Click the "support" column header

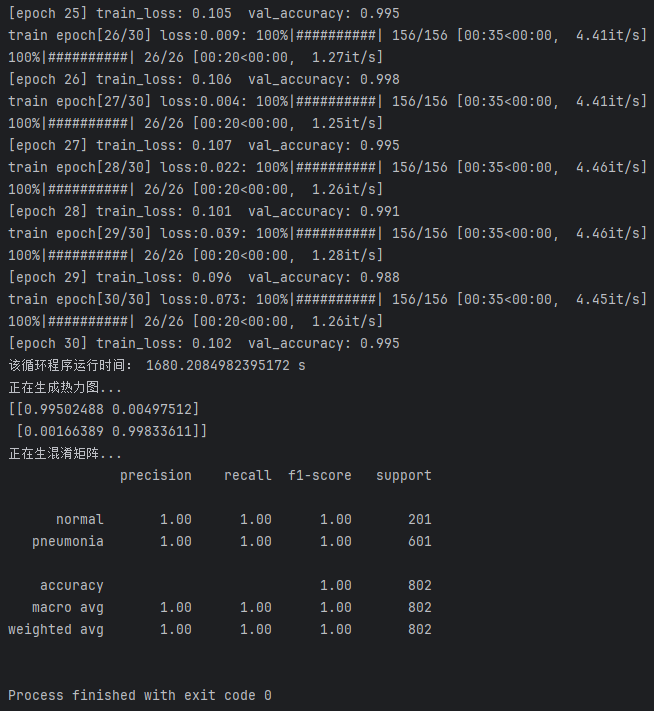403,475
